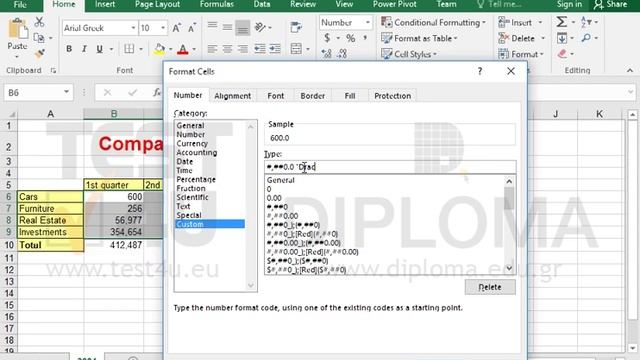Increase indent icon
The height and width of the screenshot is (360, 640).
[275, 49]
